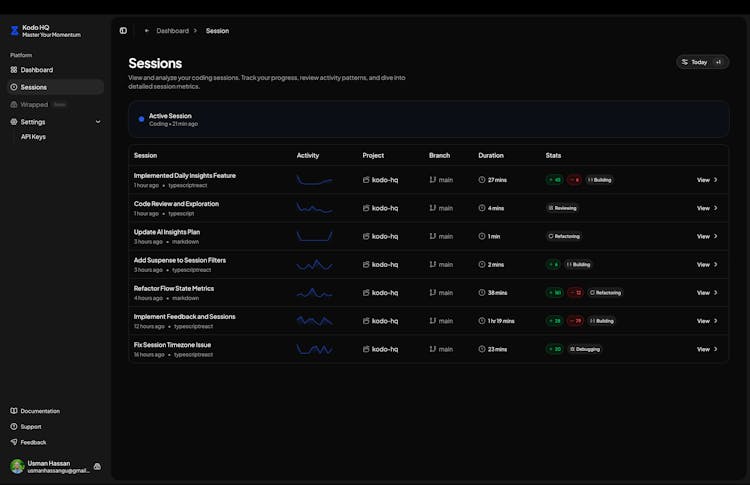Open the Active Session card
Screen dimensions: 750x485
[x=428, y=119]
